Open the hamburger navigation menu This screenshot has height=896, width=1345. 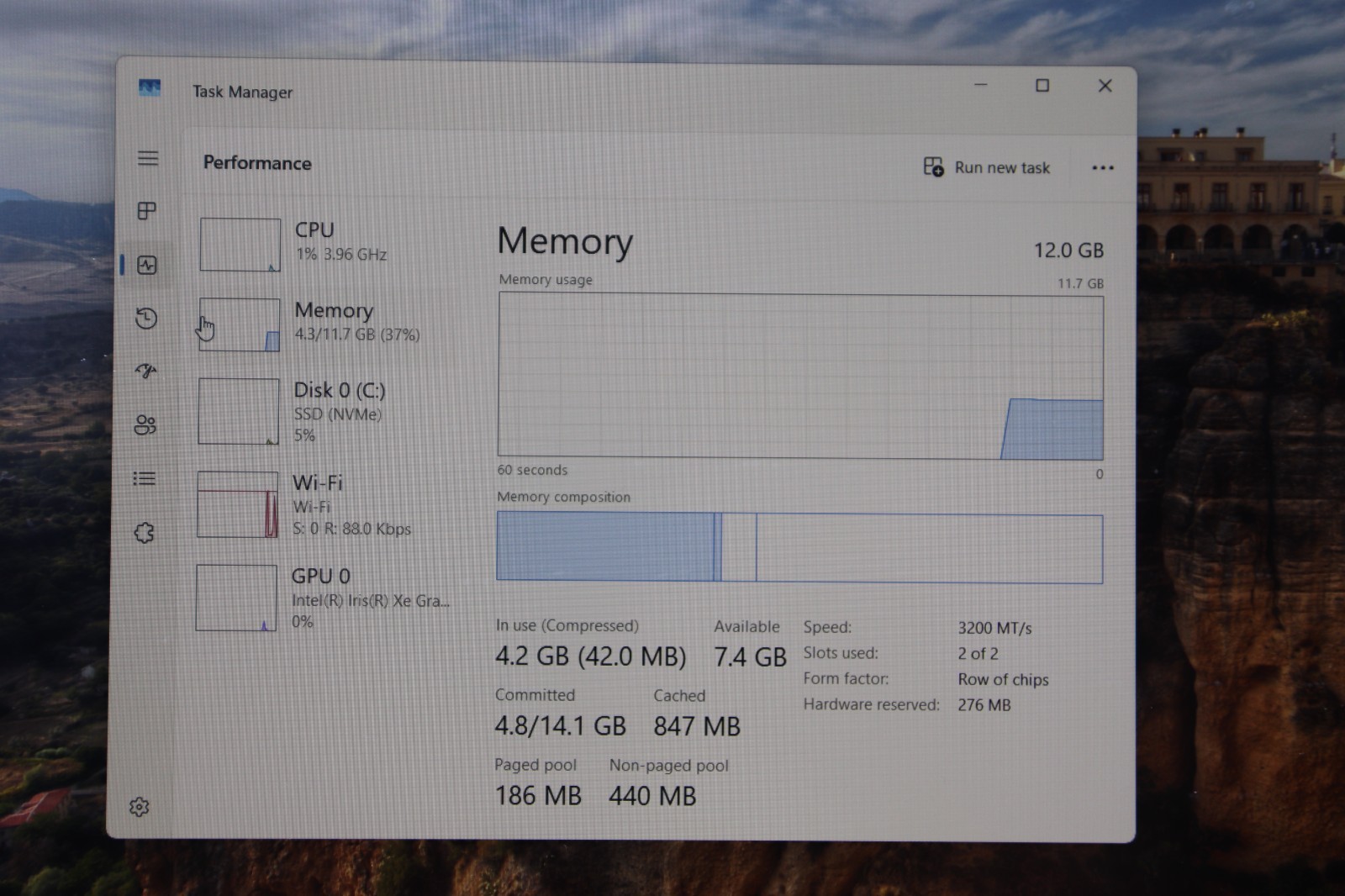(x=148, y=158)
